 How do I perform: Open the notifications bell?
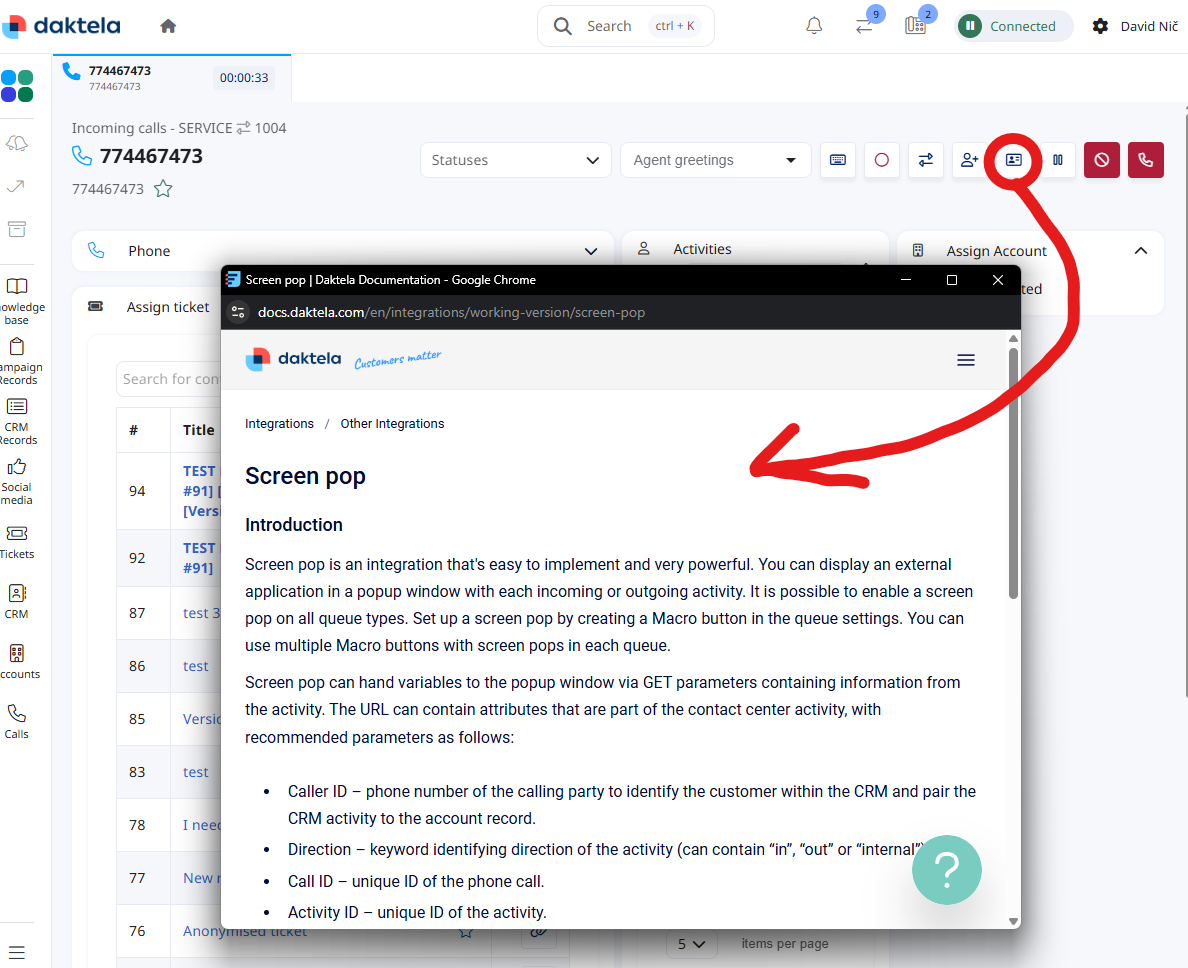click(814, 26)
